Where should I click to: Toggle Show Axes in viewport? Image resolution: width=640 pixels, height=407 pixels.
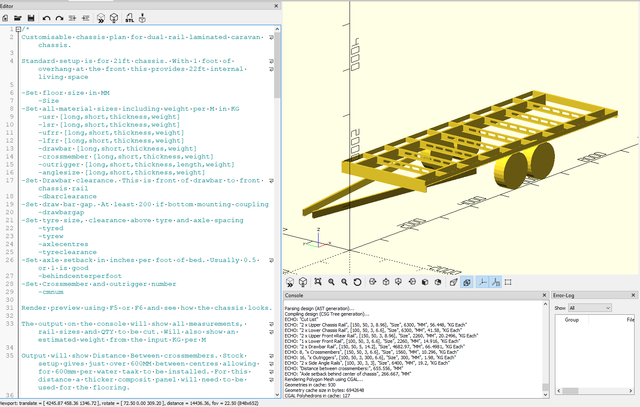482,282
